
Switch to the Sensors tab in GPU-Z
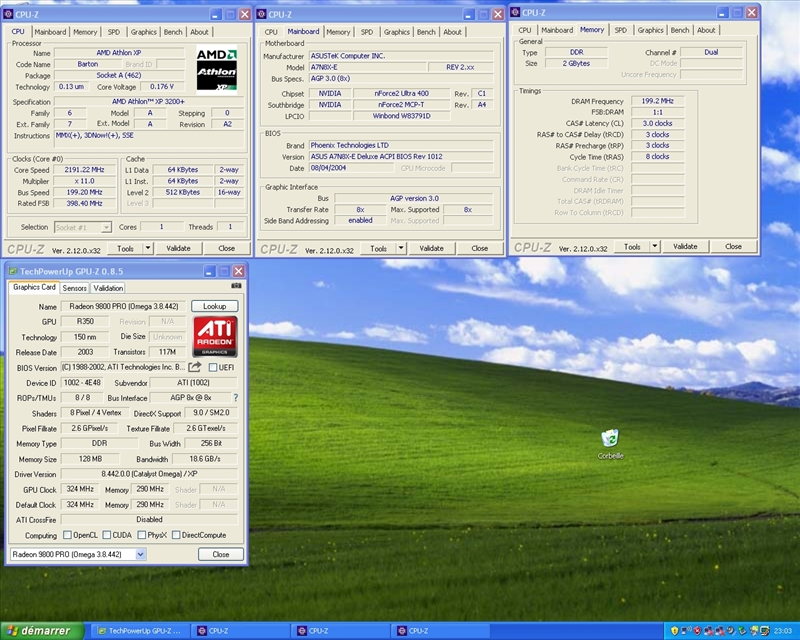click(74, 288)
